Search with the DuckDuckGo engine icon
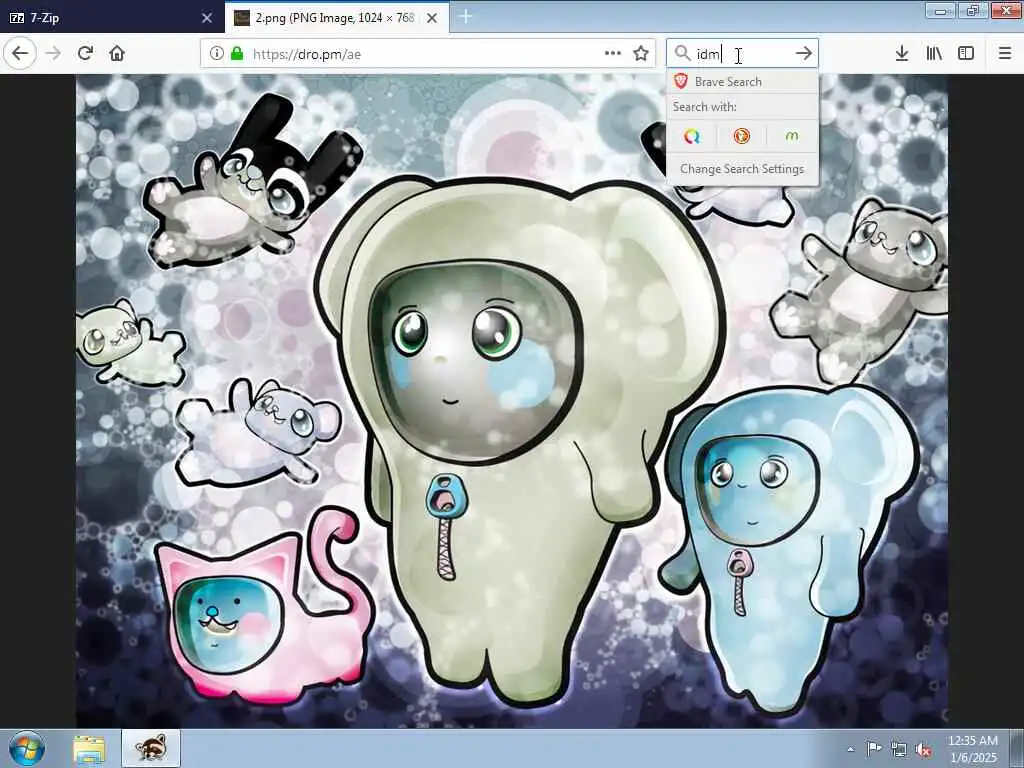The image size is (1024, 768). pyautogui.click(x=741, y=136)
